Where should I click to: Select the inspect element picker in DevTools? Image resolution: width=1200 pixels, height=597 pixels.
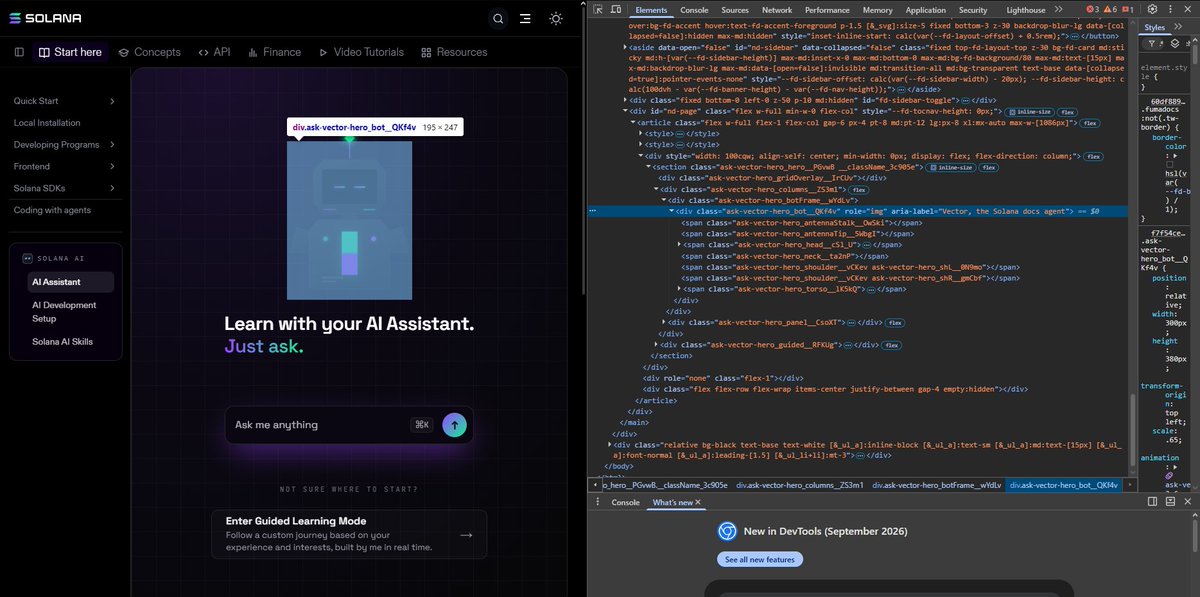598,9
